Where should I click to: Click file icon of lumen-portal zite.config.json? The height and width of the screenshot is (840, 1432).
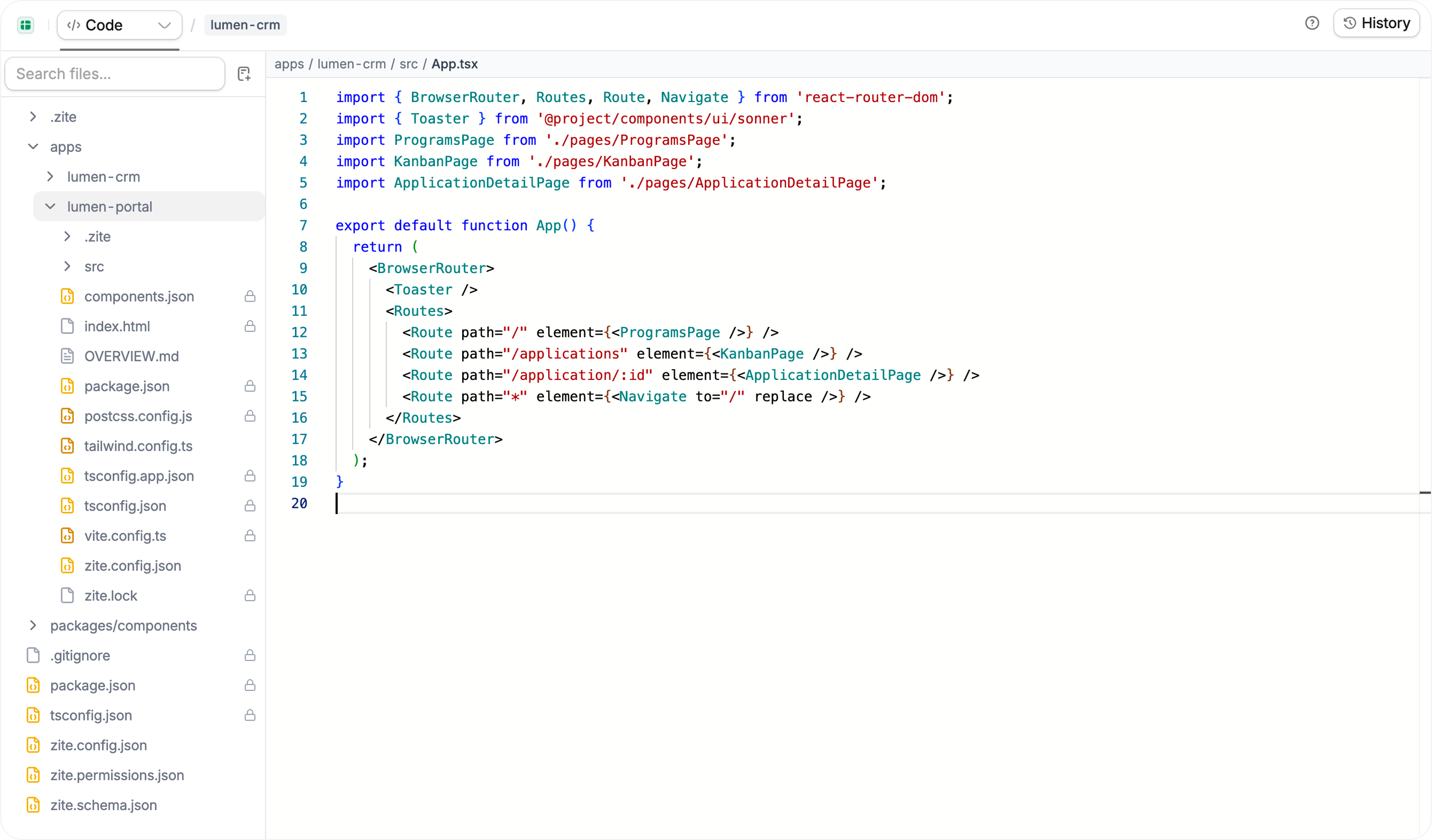tap(67, 566)
